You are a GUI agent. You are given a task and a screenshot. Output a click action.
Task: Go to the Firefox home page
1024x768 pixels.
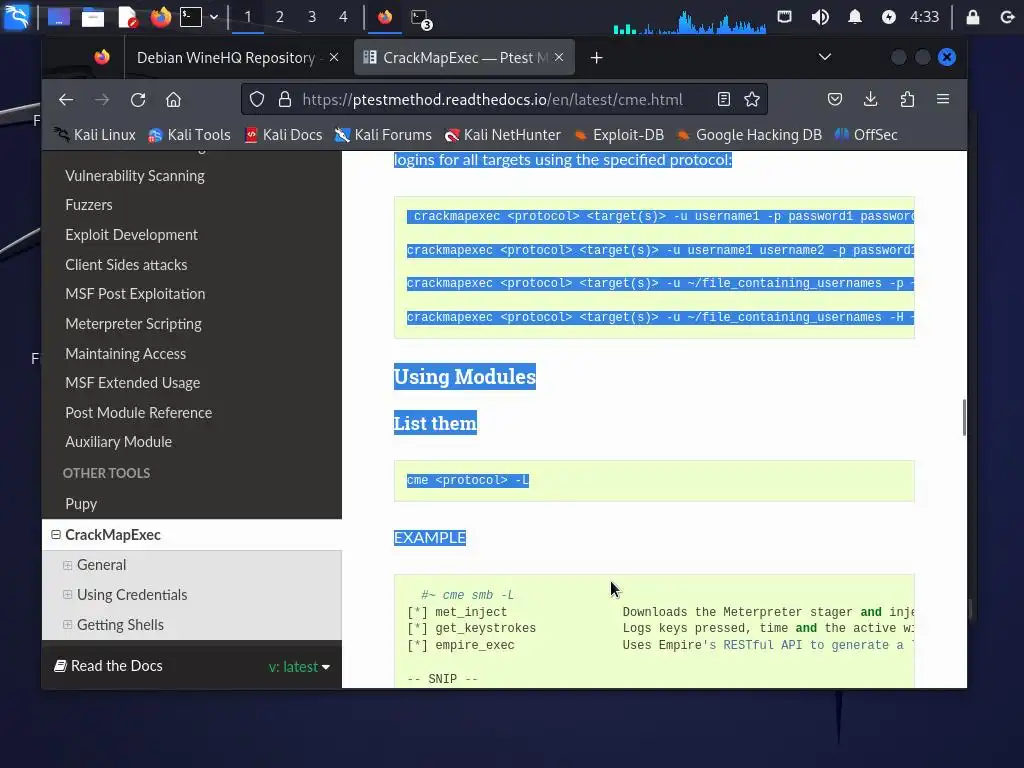click(x=173, y=99)
